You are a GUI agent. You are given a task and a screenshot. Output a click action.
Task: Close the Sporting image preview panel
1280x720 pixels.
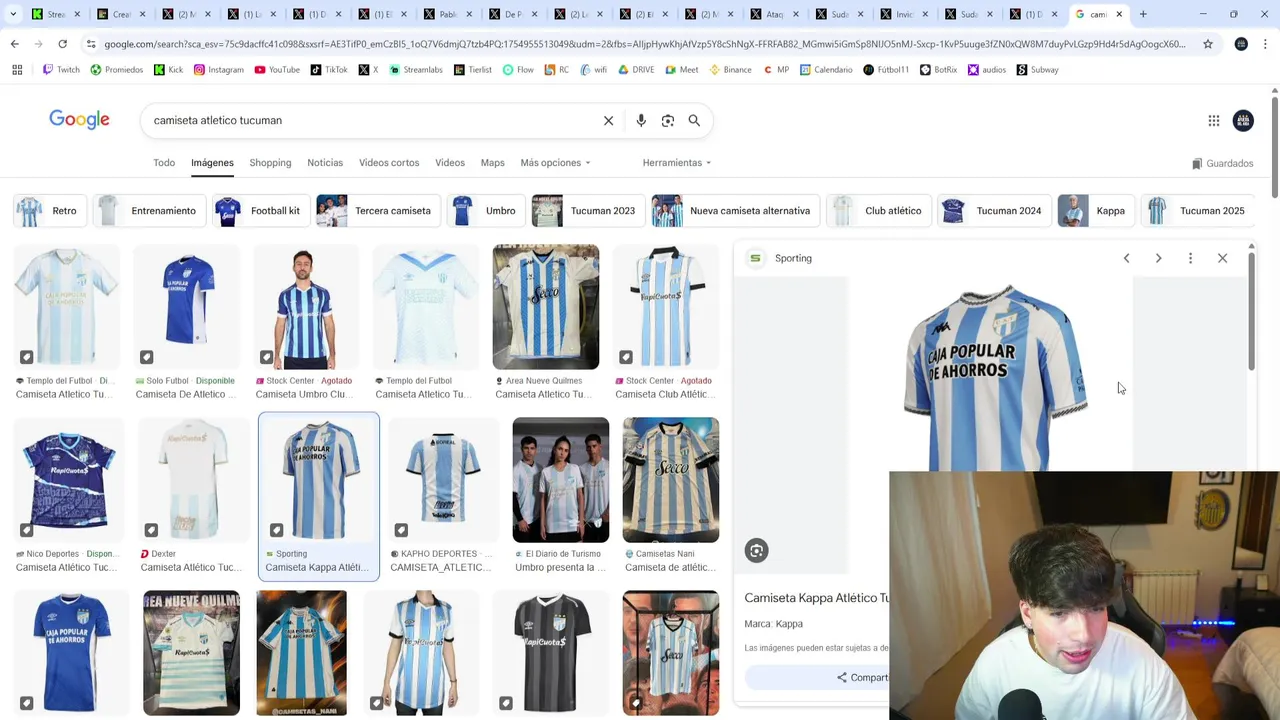click(1222, 258)
